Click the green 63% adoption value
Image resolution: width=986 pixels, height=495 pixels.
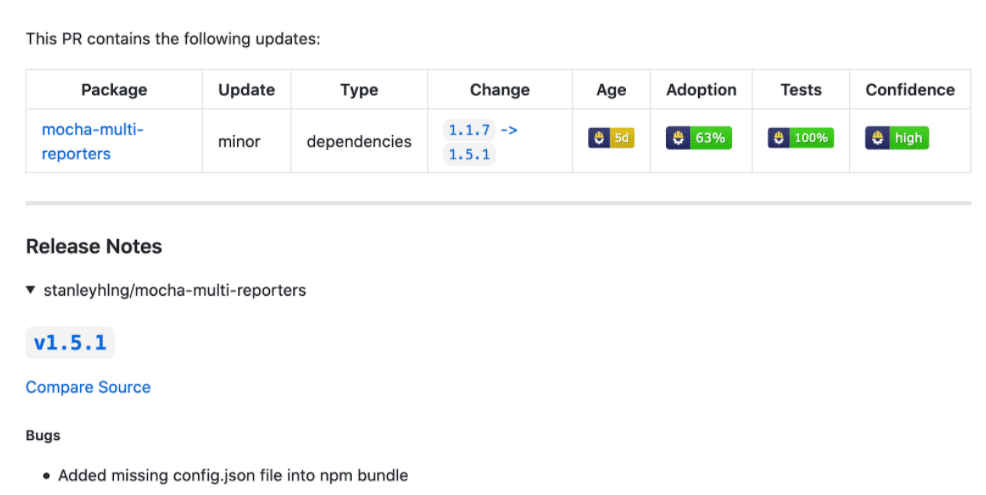(711, 138)
